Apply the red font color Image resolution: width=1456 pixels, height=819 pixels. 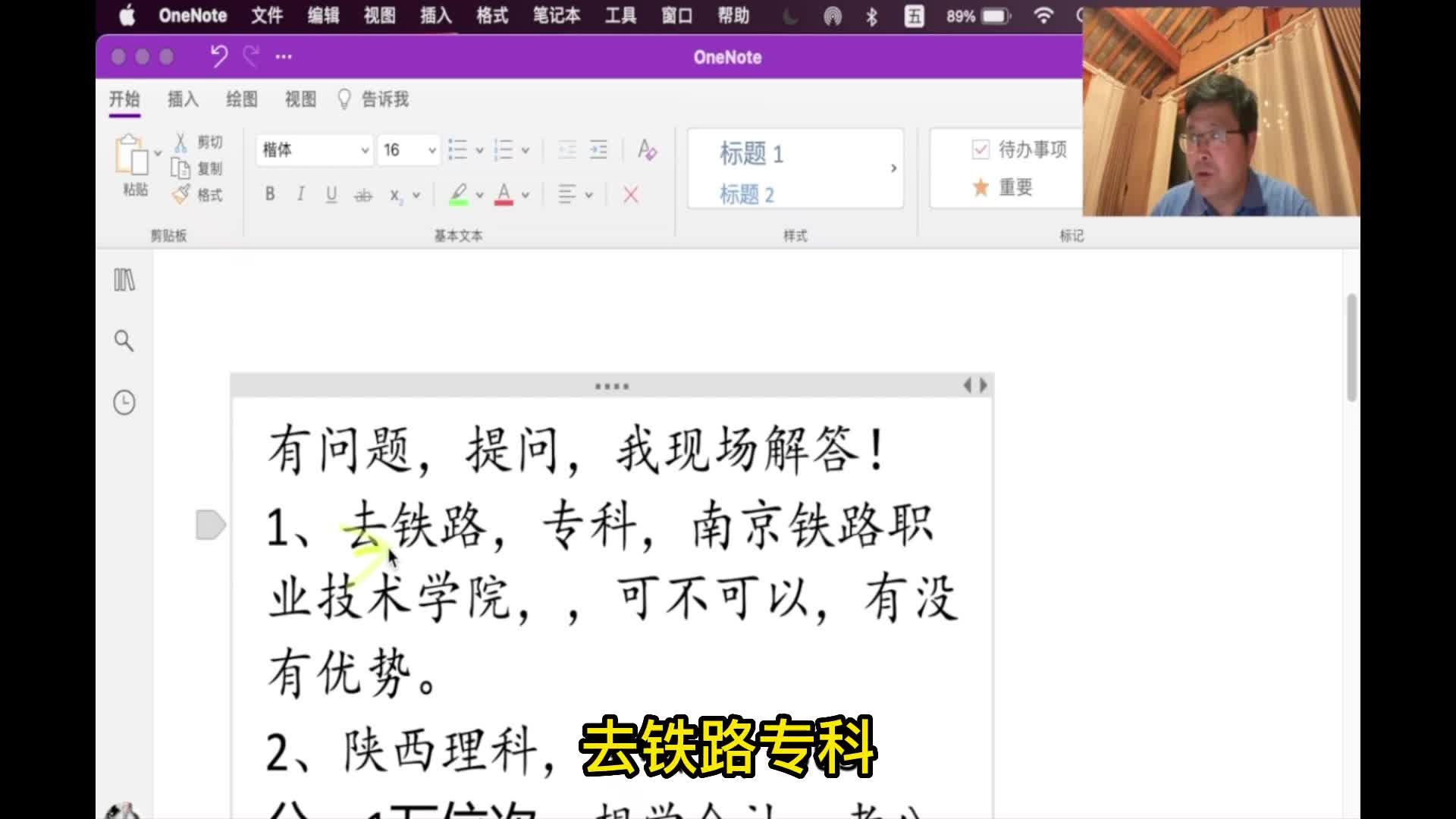[x=504, y=195]
